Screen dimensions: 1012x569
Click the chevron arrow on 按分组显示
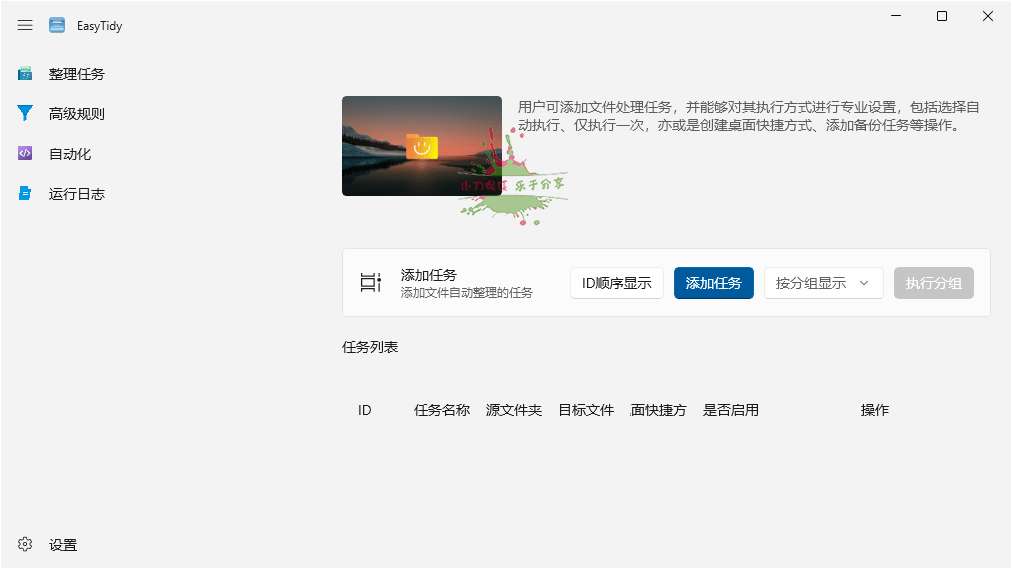[864, 283]
